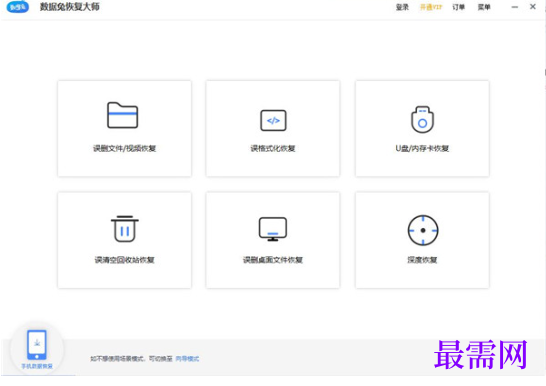546x386 pixels.
Task: Click the 手机数据恢复 label
Action: [x=37, y=366]
